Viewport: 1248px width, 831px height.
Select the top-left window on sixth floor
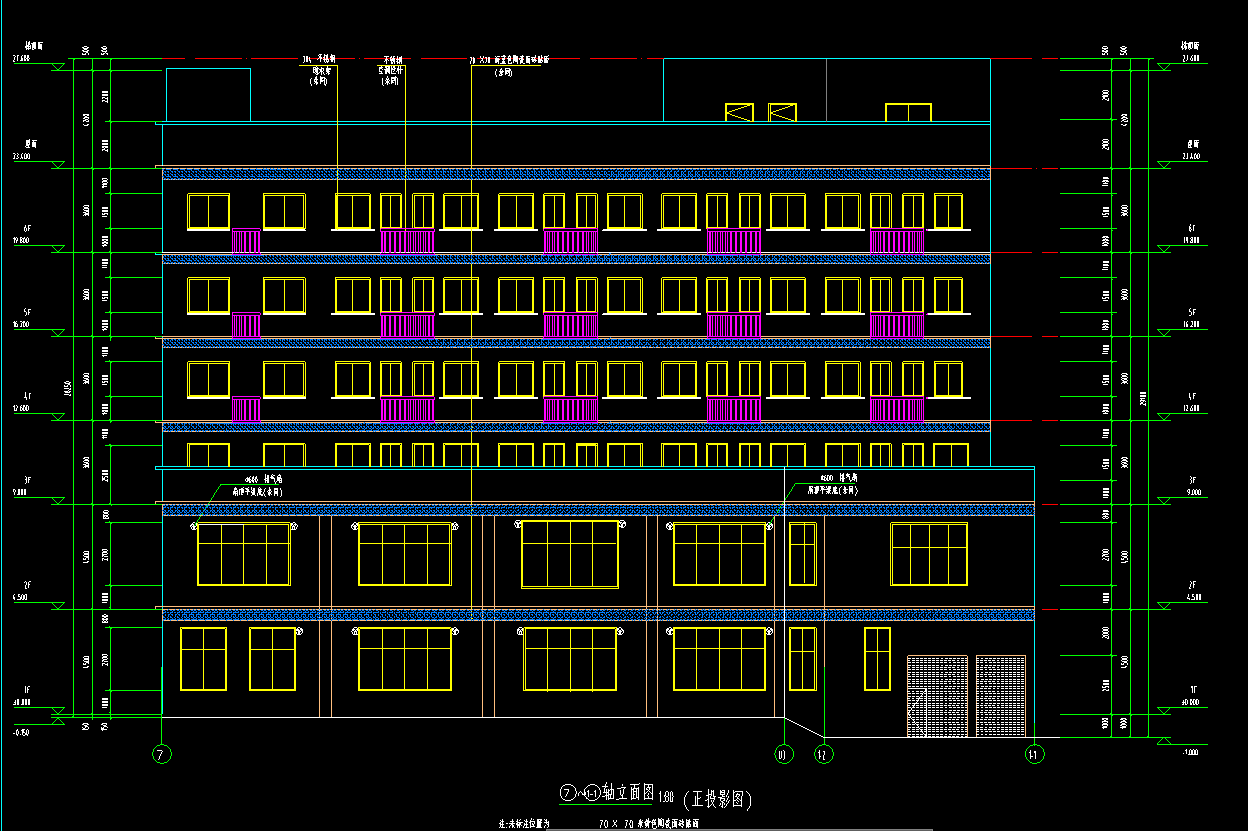click(x=209, y=212)
